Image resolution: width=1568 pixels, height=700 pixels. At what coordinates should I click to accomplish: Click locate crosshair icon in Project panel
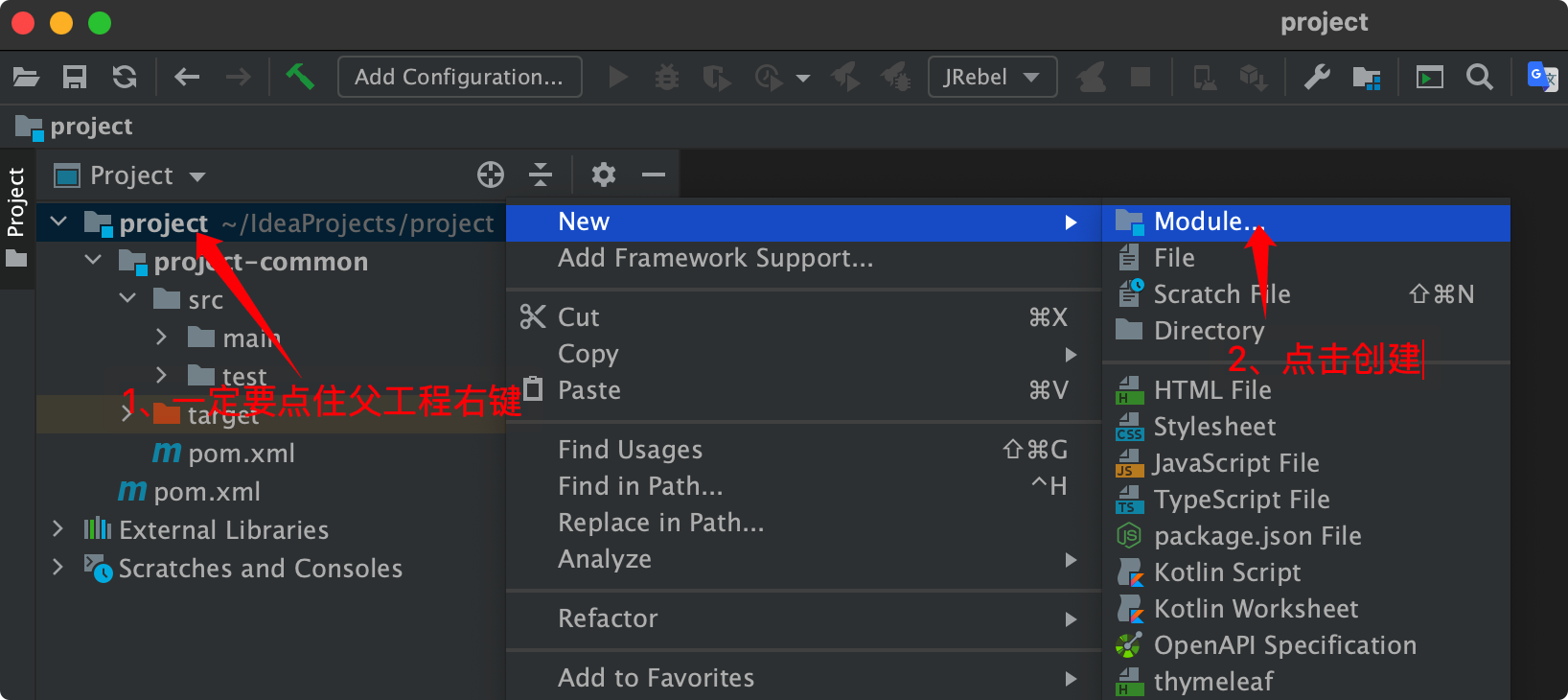pyautogui.click(x=491, y=175)
